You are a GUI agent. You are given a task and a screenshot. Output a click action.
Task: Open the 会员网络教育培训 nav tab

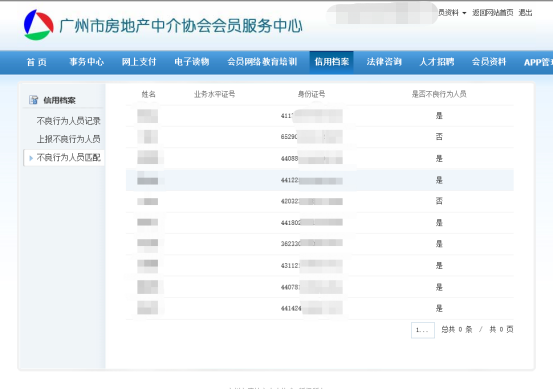[x=262, y=62]
